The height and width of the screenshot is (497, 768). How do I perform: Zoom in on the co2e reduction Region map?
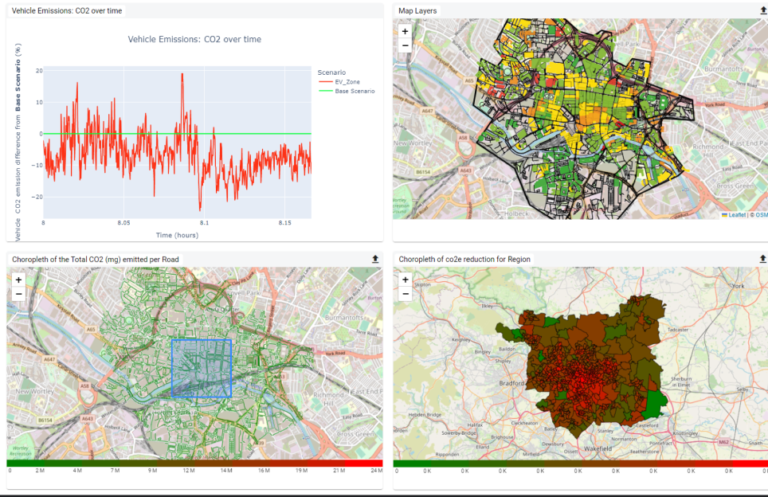(x=405, y=280)
